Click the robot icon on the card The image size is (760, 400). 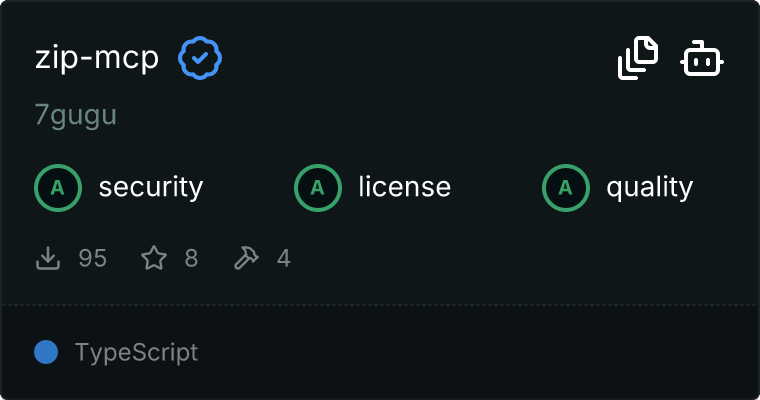(702, 59)
